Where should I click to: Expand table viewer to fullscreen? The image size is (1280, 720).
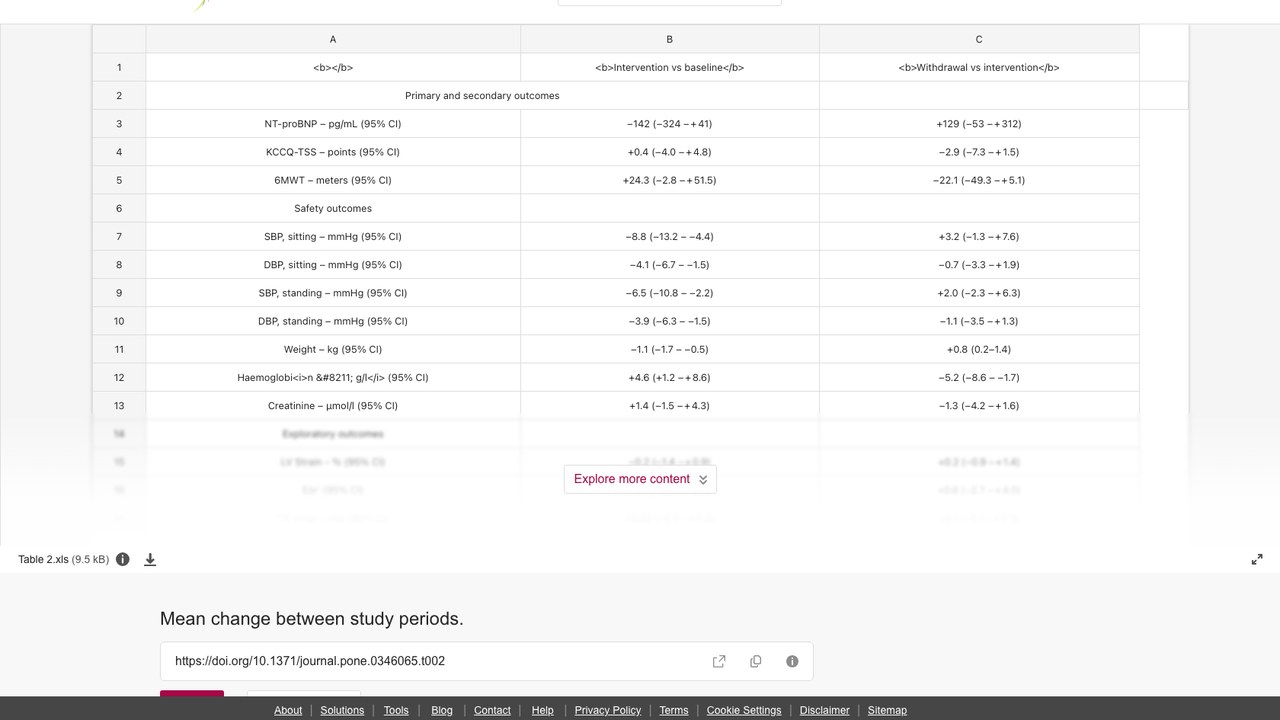(1257, 559)
